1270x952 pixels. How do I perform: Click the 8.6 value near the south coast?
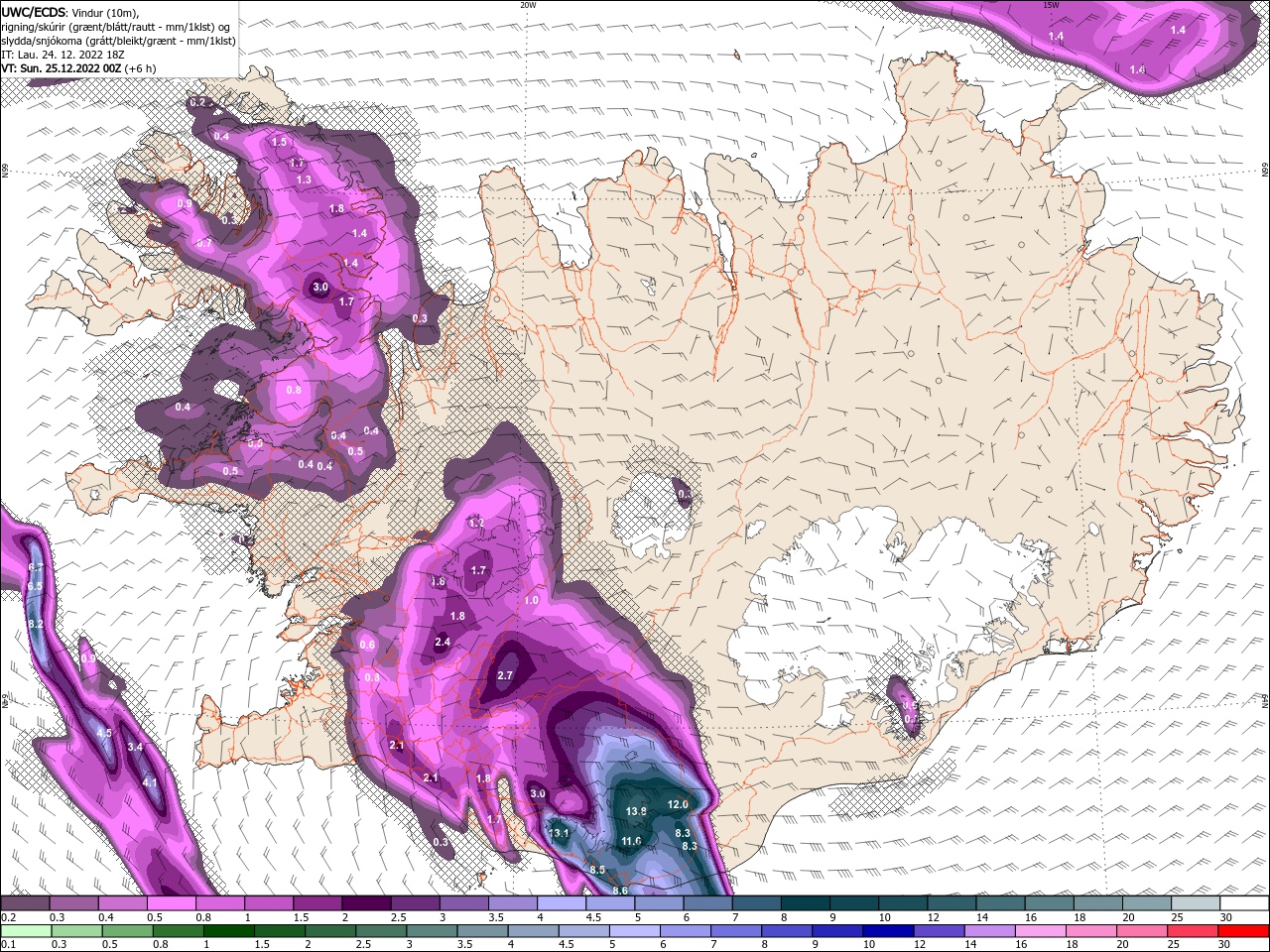(x=620, y=891)
